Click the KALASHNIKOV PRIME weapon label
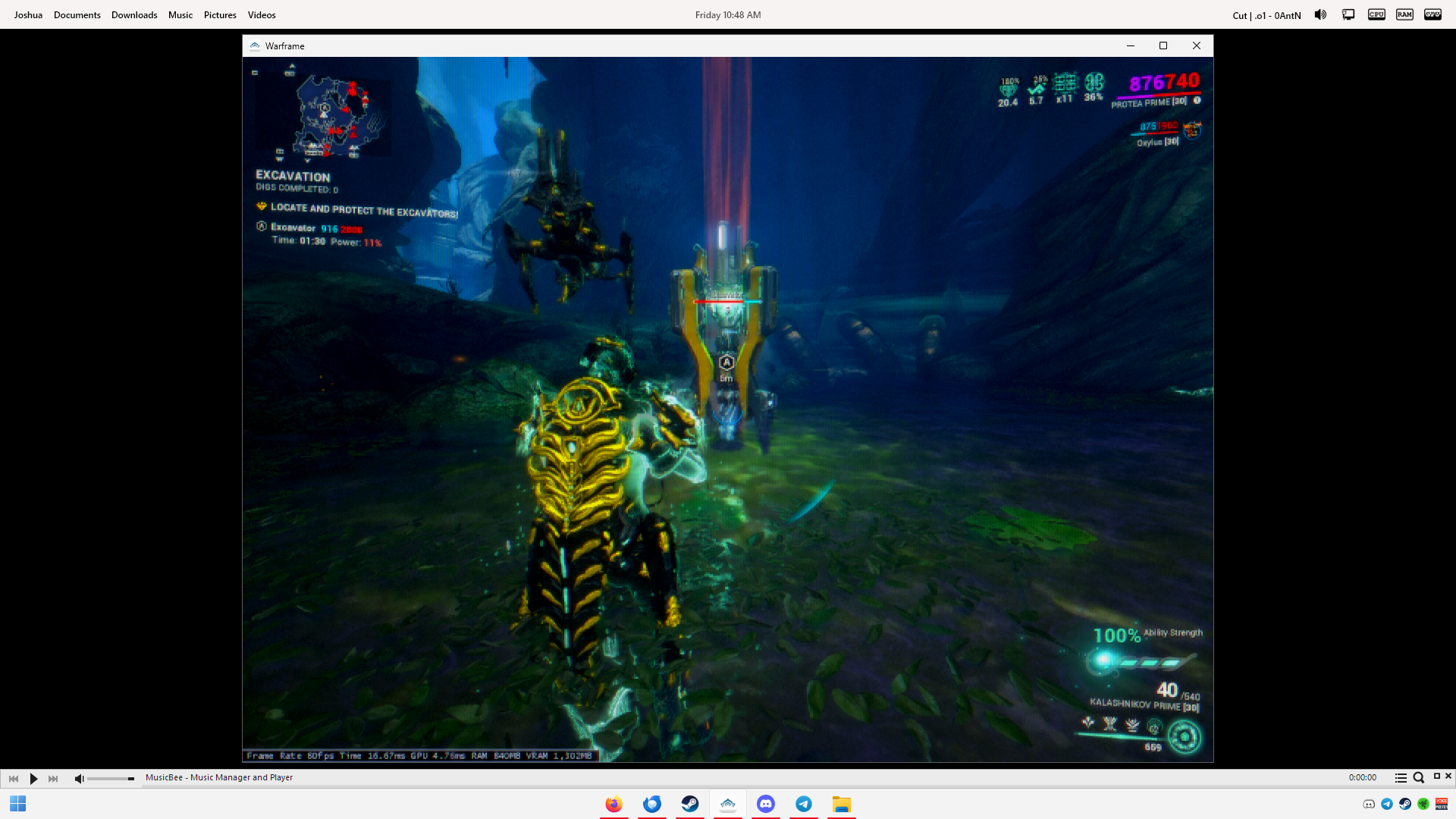Image resolution: width=1456 pixels, height=819 pixels. tap(1144, 704)
